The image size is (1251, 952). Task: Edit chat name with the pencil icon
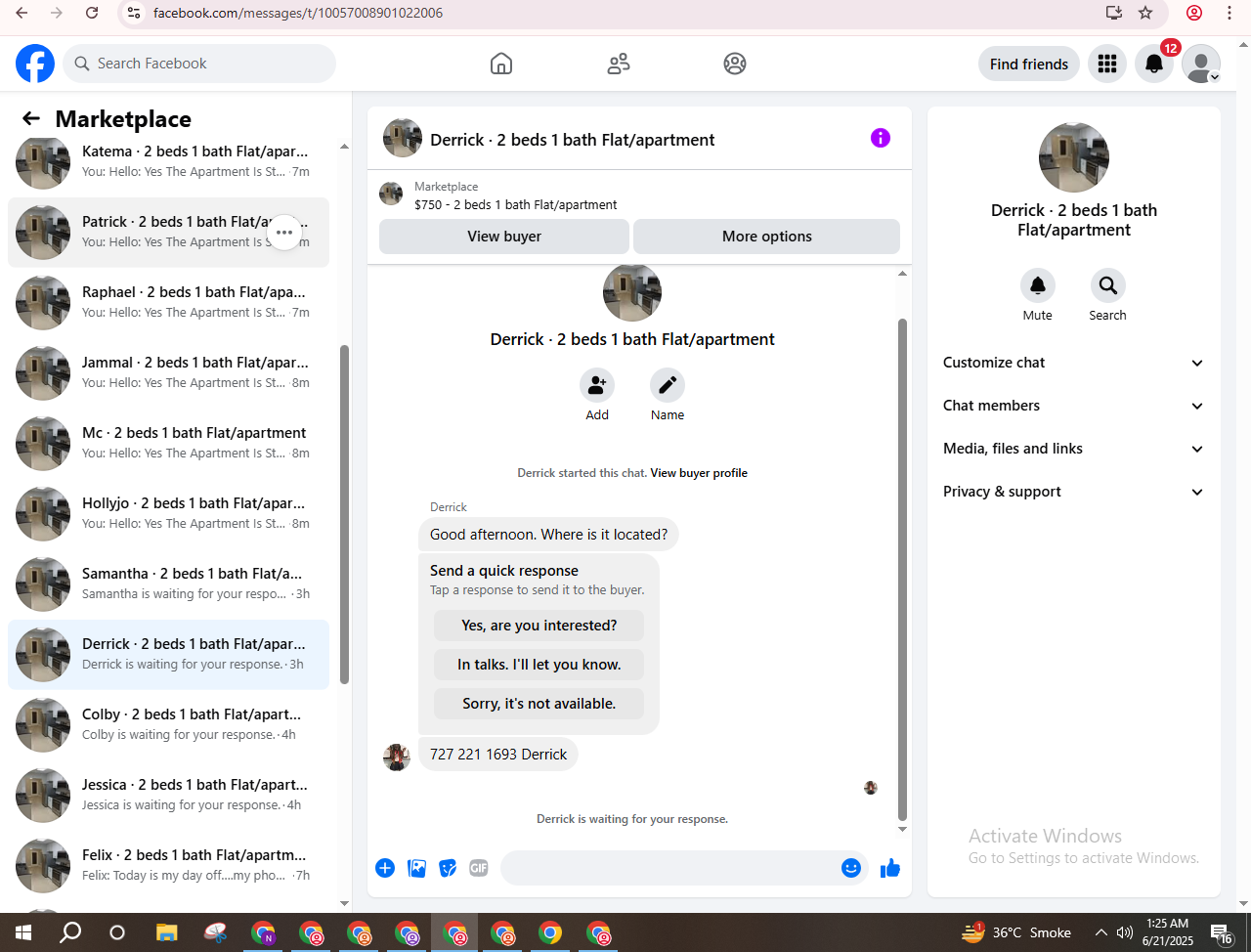point(668,385)
